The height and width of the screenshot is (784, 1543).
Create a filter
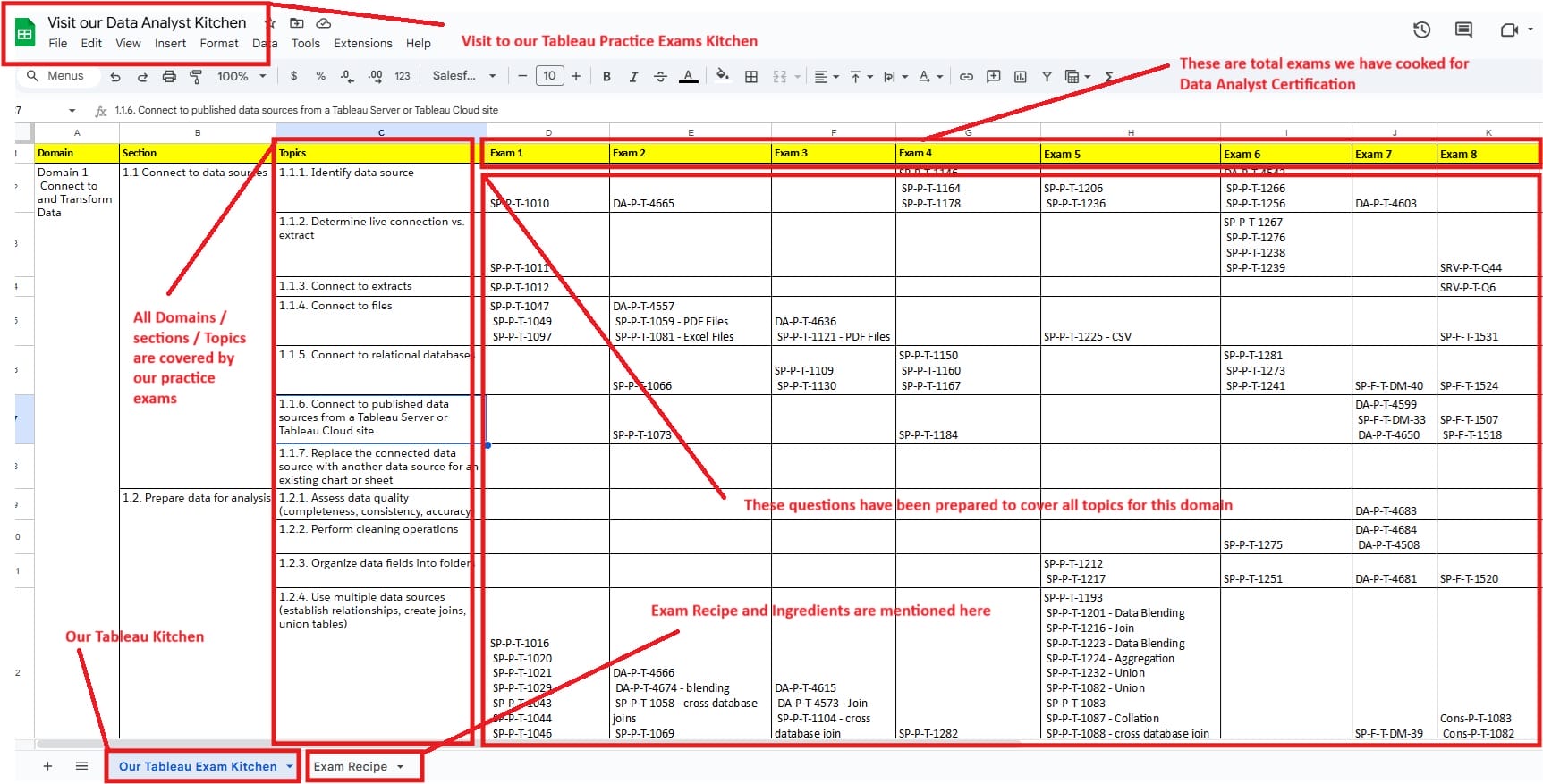point(1047,77)
